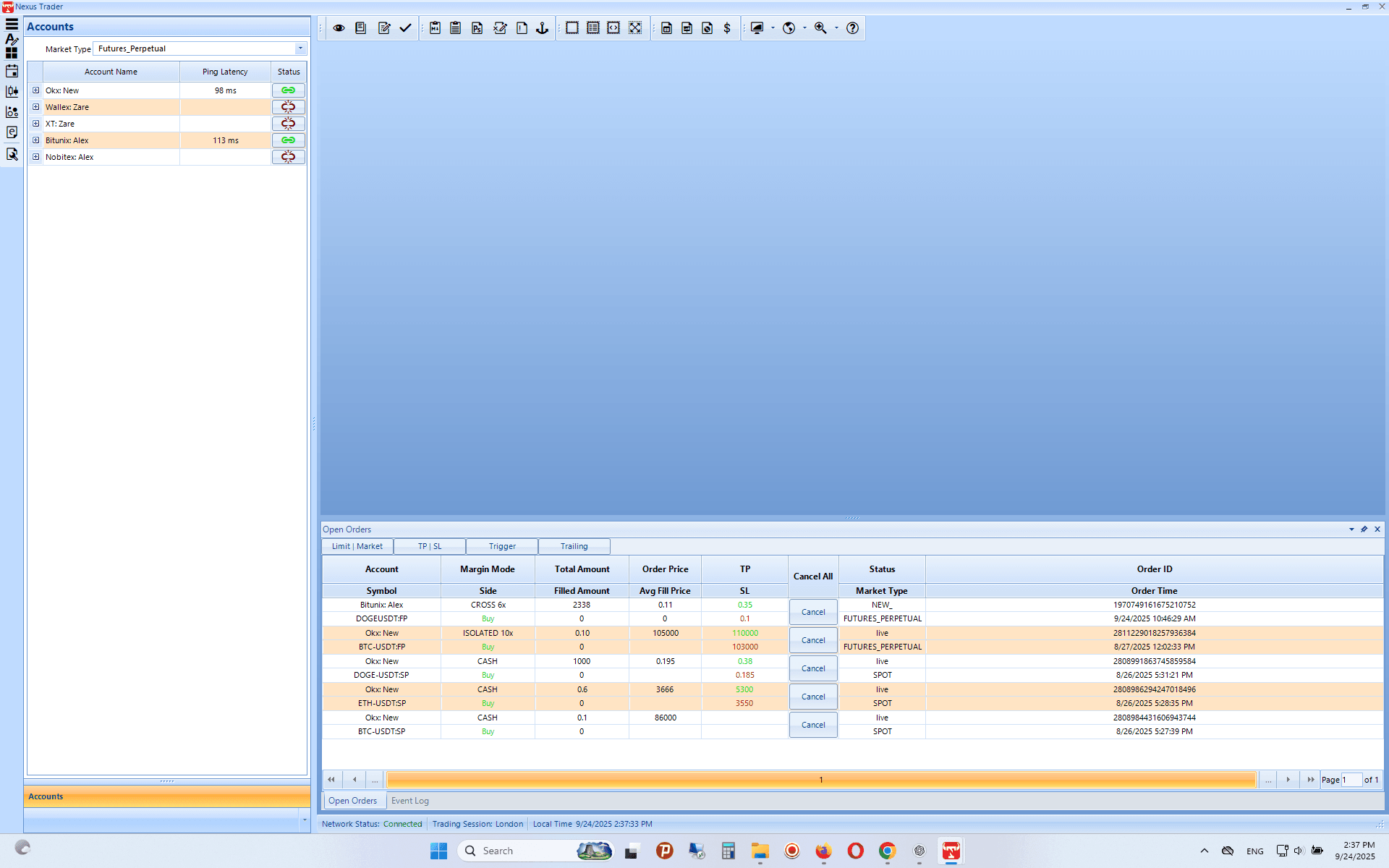Screen dimensions: 1389x868
Task: Click the dollar sign toolbar icon
Action: (x=727, y=28)
